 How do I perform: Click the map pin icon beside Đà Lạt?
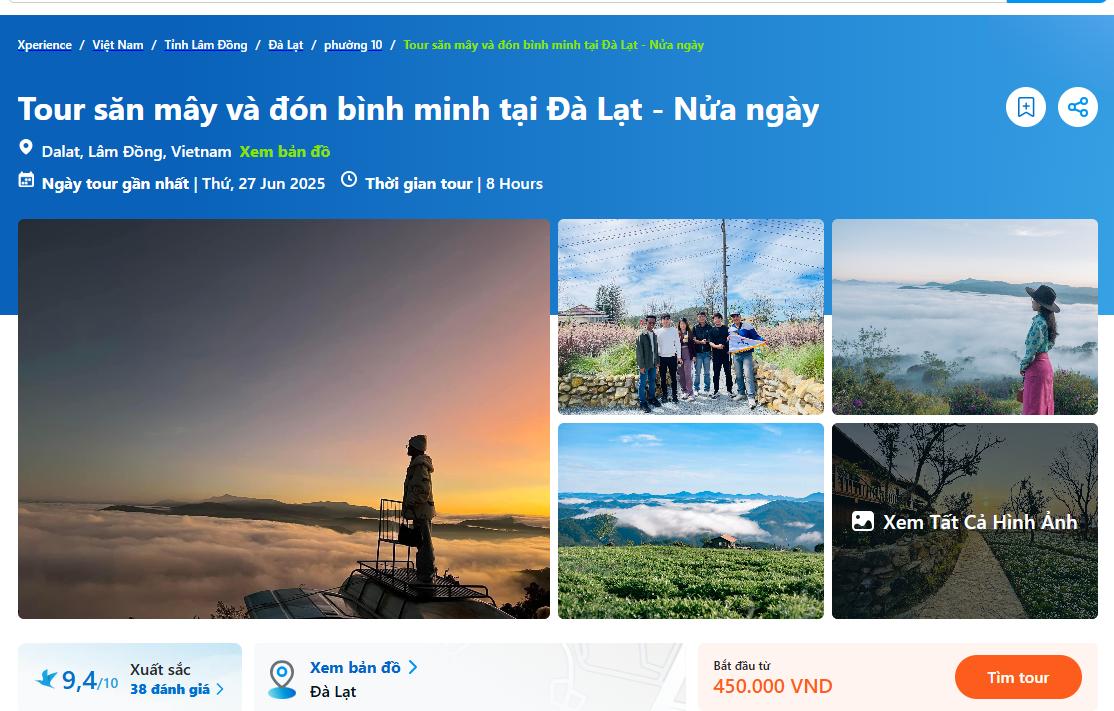[x=282, y=679]
